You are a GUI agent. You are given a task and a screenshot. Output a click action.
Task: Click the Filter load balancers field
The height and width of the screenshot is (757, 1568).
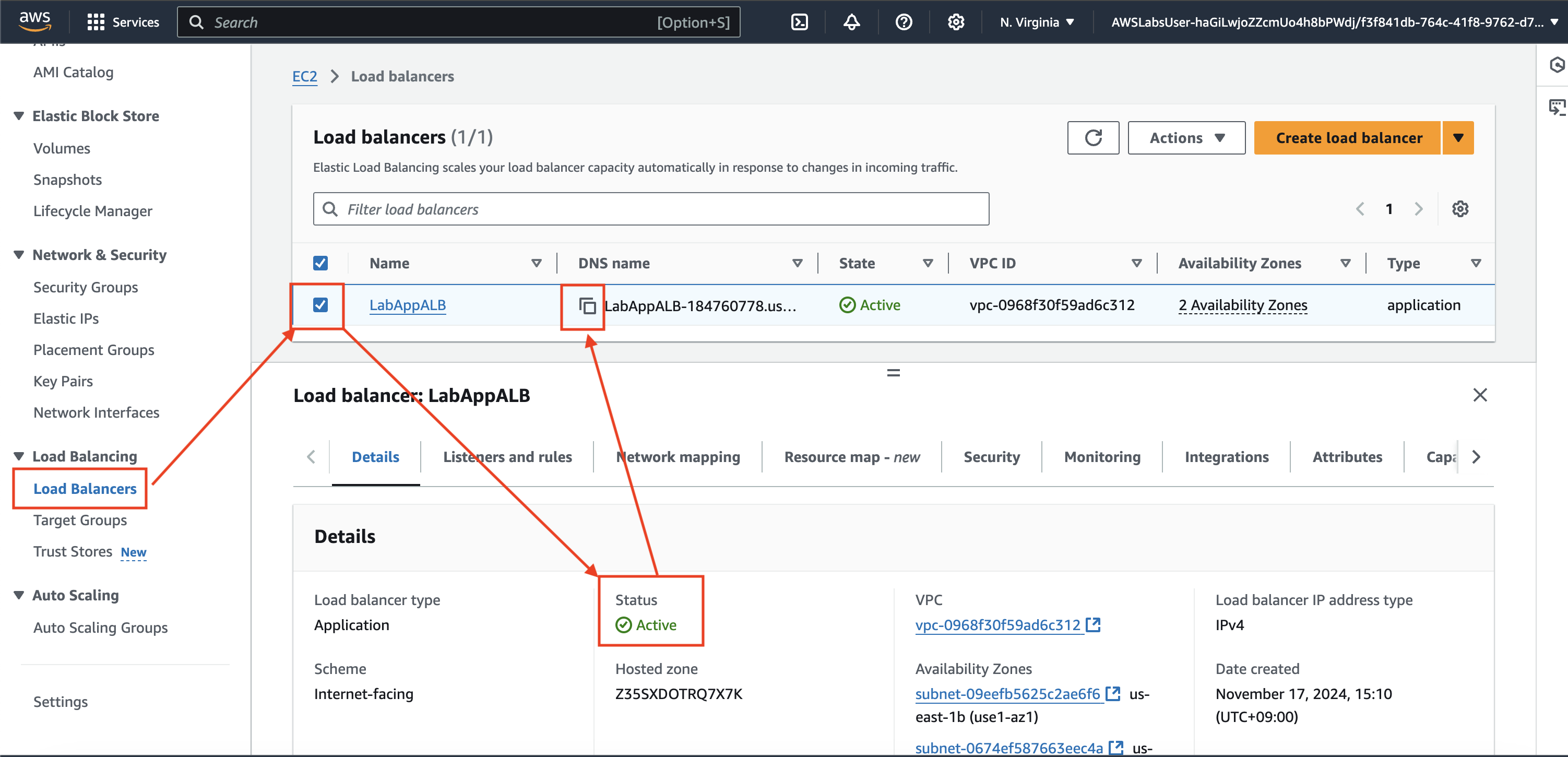[651, 209]
